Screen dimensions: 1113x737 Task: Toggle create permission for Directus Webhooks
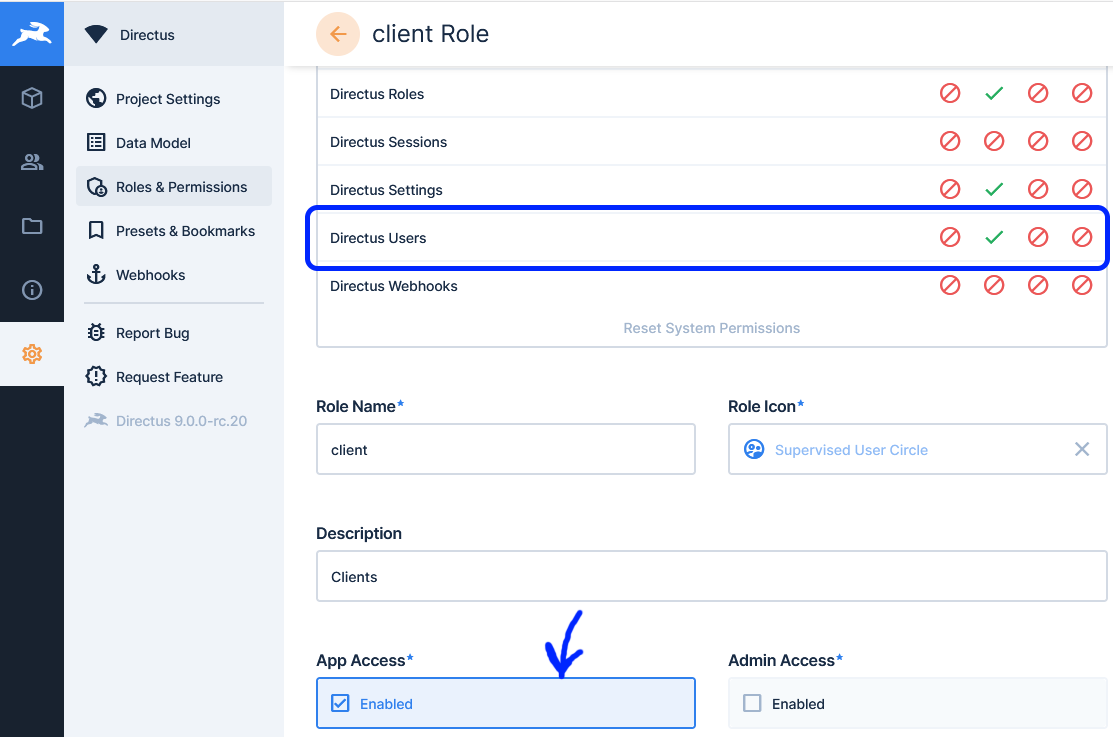point(950,285)
